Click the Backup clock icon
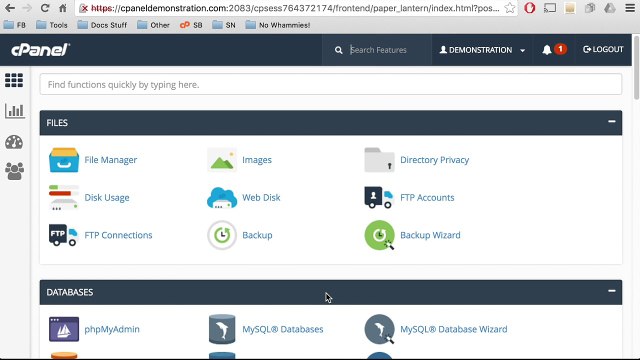The width and height of the screenshot is (640, 360). coord(222,235)
